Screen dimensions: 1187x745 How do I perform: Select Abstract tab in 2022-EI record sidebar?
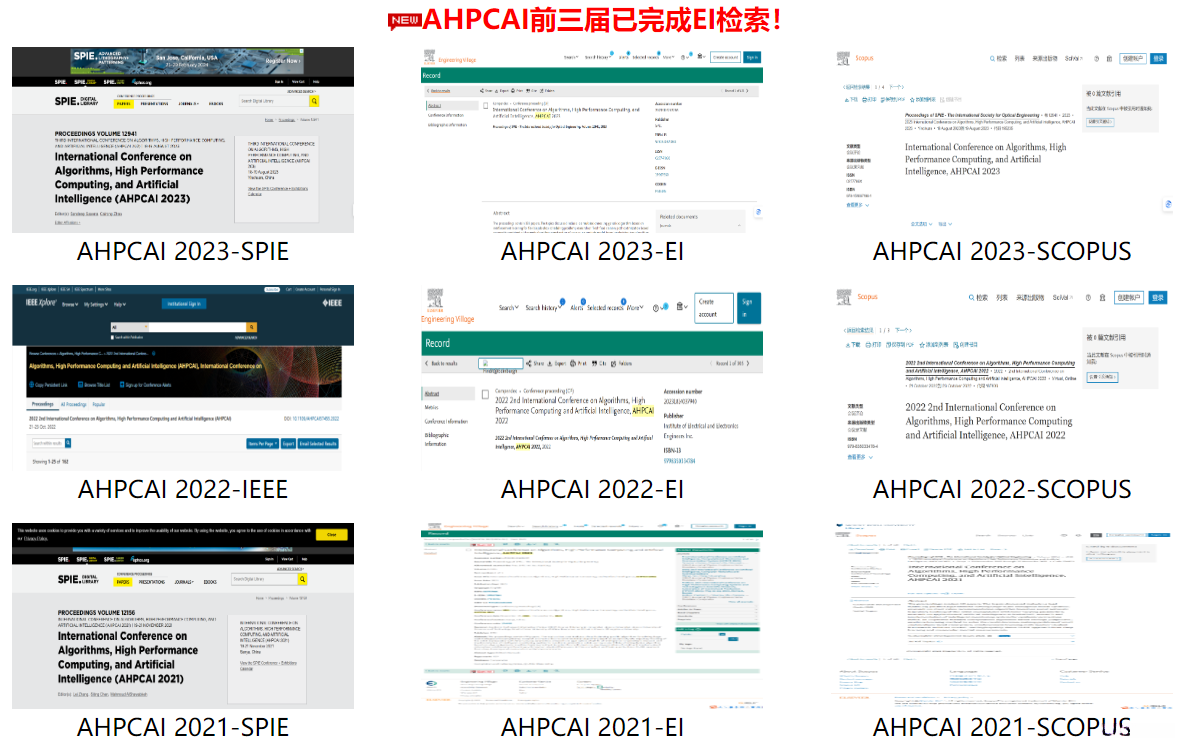point(448,394)
